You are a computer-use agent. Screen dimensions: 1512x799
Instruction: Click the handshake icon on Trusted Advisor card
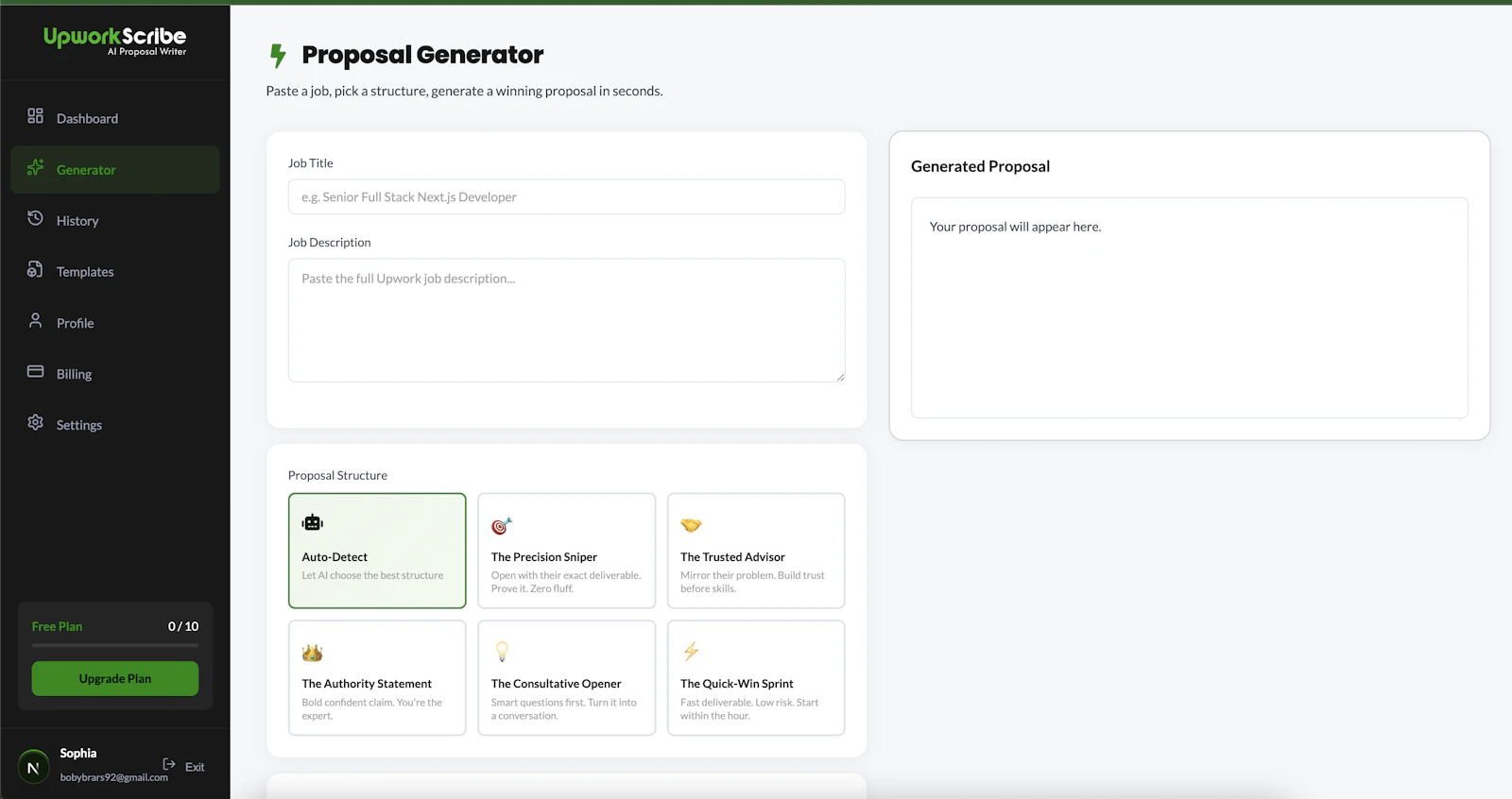click(692, 525)
